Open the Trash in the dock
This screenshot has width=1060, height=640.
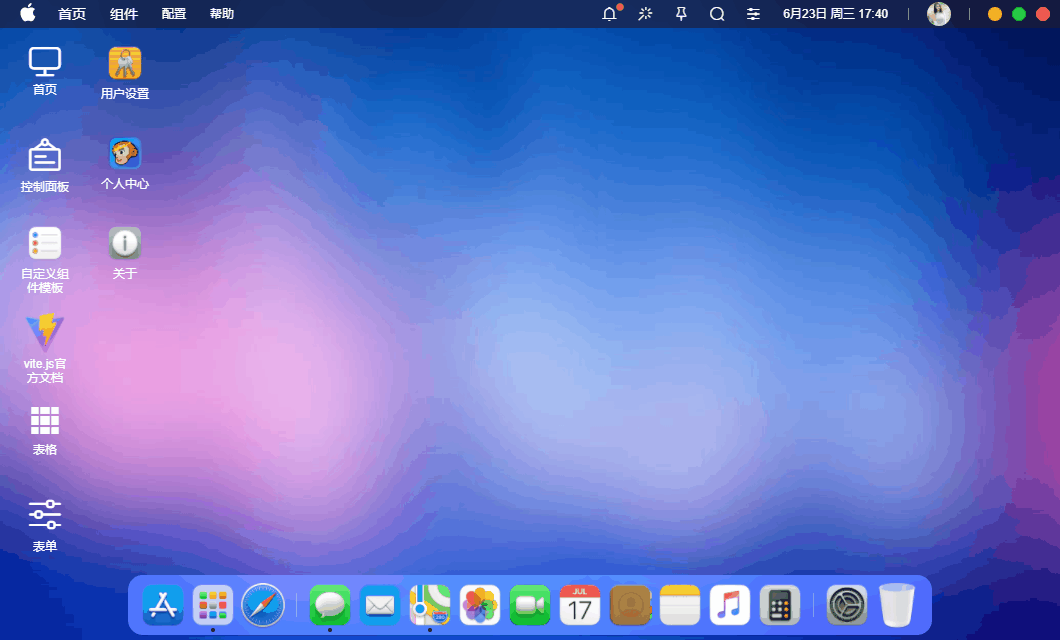(896, 604)
